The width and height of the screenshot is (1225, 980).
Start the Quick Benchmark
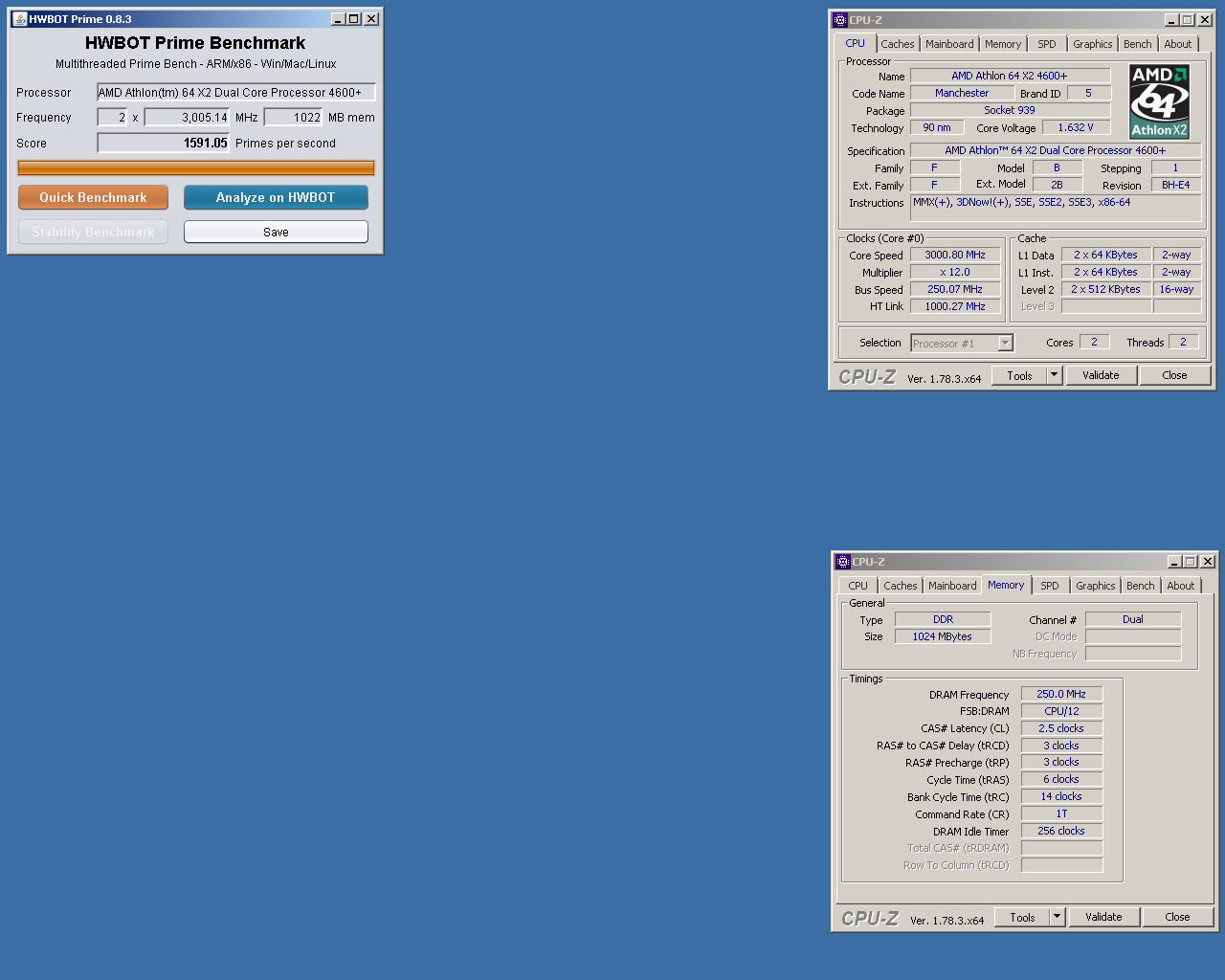(93, 197)
